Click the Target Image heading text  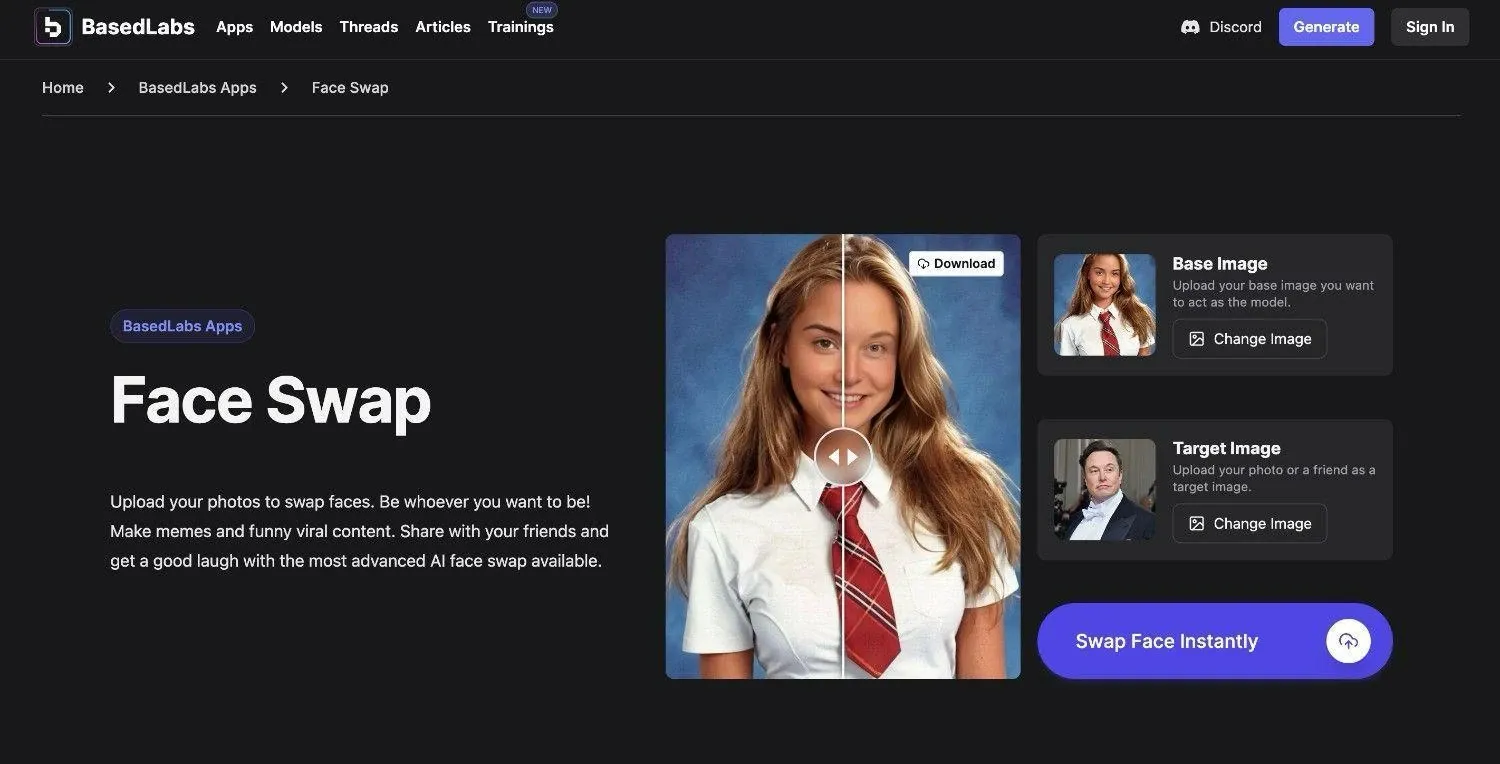(x=1227, y=449)
